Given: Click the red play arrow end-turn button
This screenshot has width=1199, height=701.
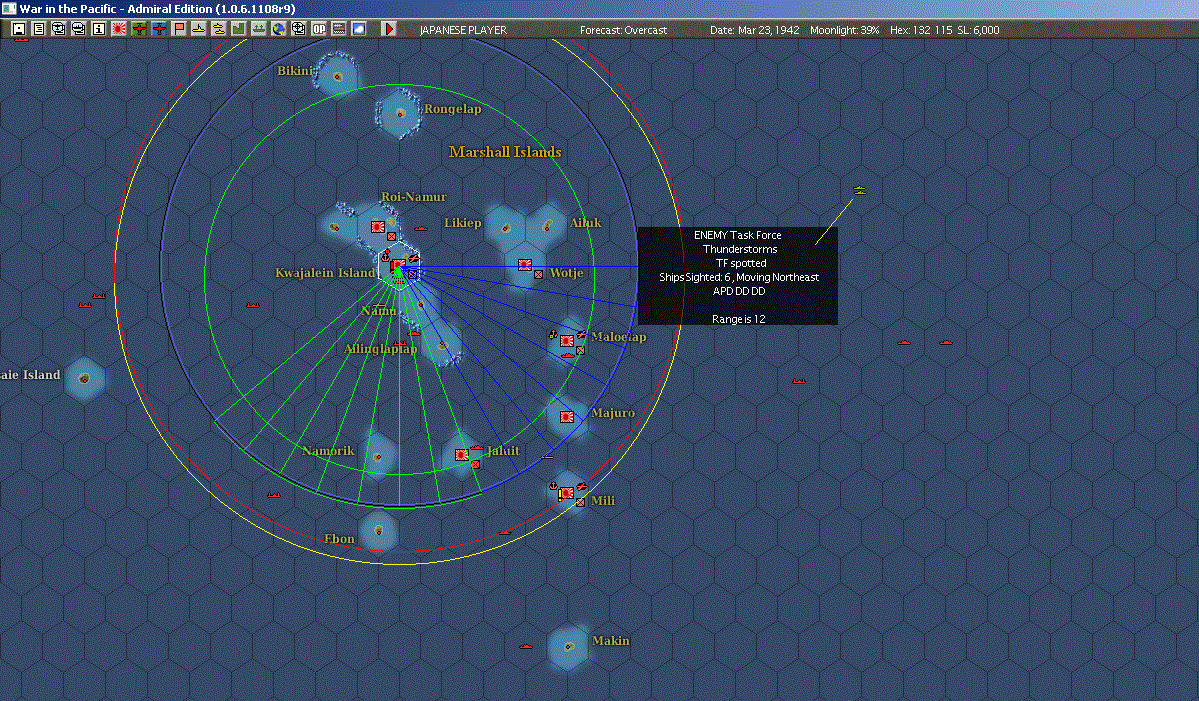Looking at the screenshot, I should point(388,29).
